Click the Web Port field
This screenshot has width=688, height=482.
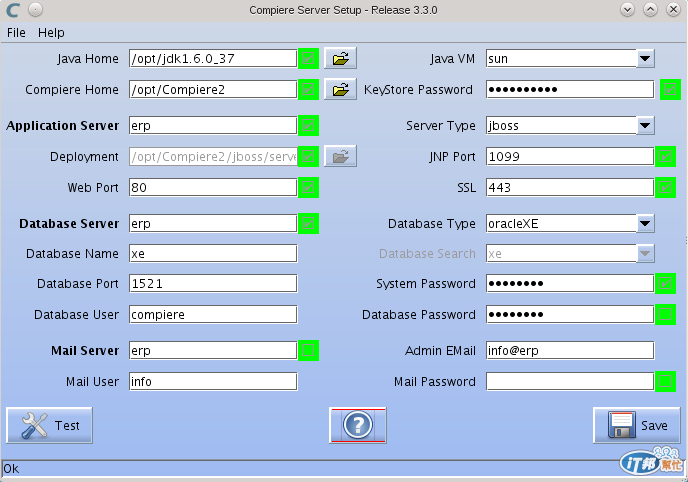pyautogui.click(x=213, y=187)
